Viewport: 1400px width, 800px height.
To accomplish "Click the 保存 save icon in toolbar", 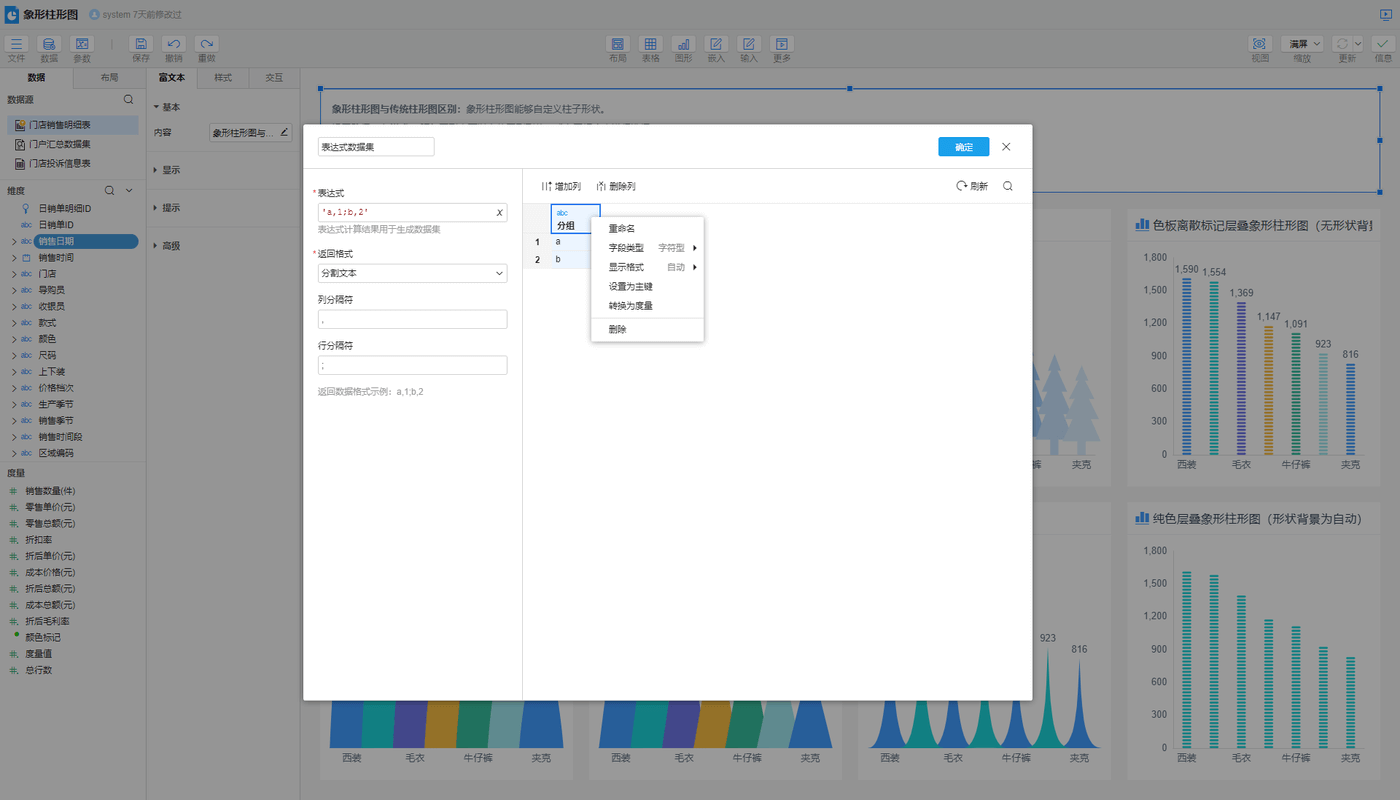I will (141, 44).
